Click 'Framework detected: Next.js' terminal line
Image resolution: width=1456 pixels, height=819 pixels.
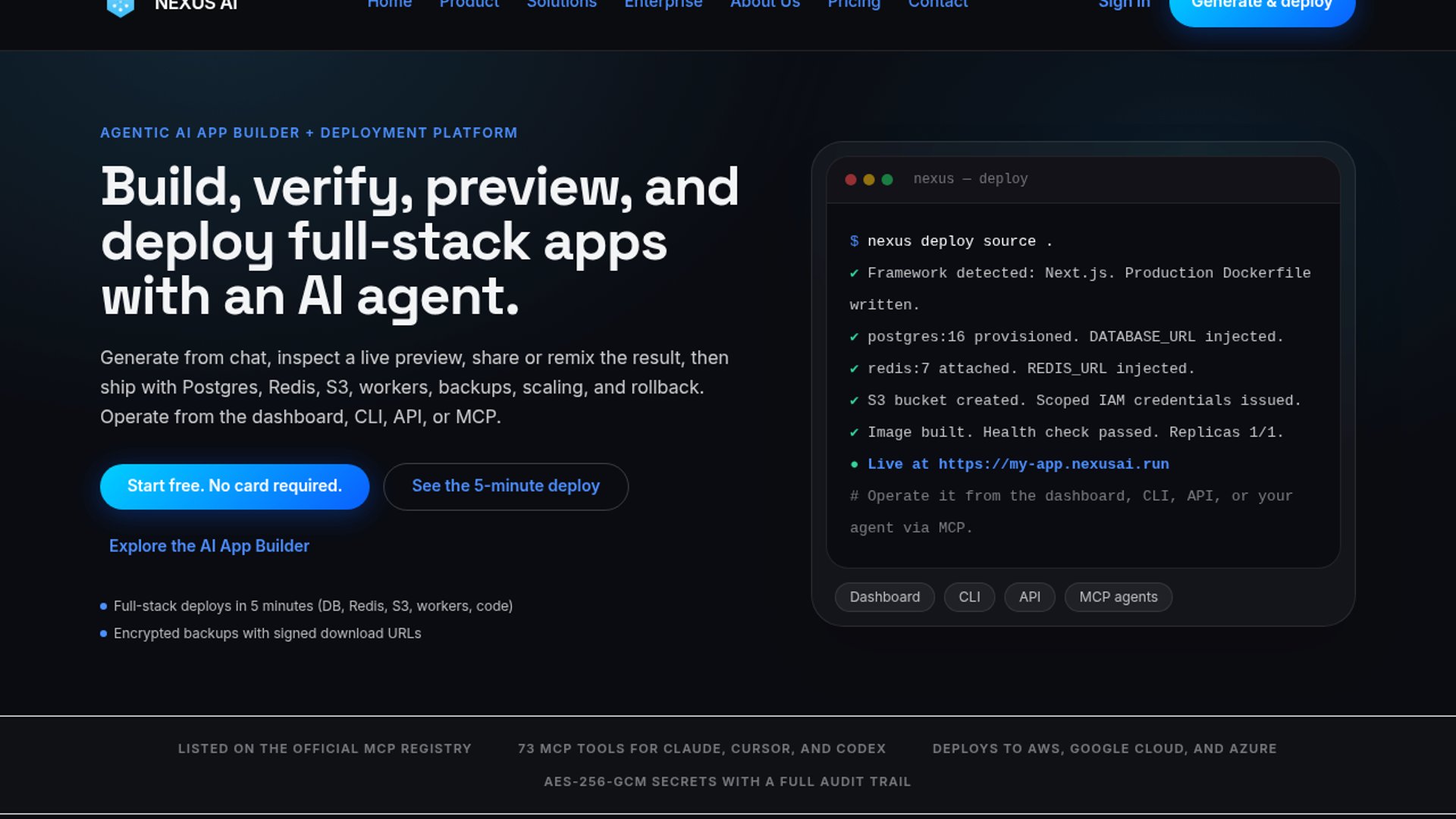pos(1080,289)
